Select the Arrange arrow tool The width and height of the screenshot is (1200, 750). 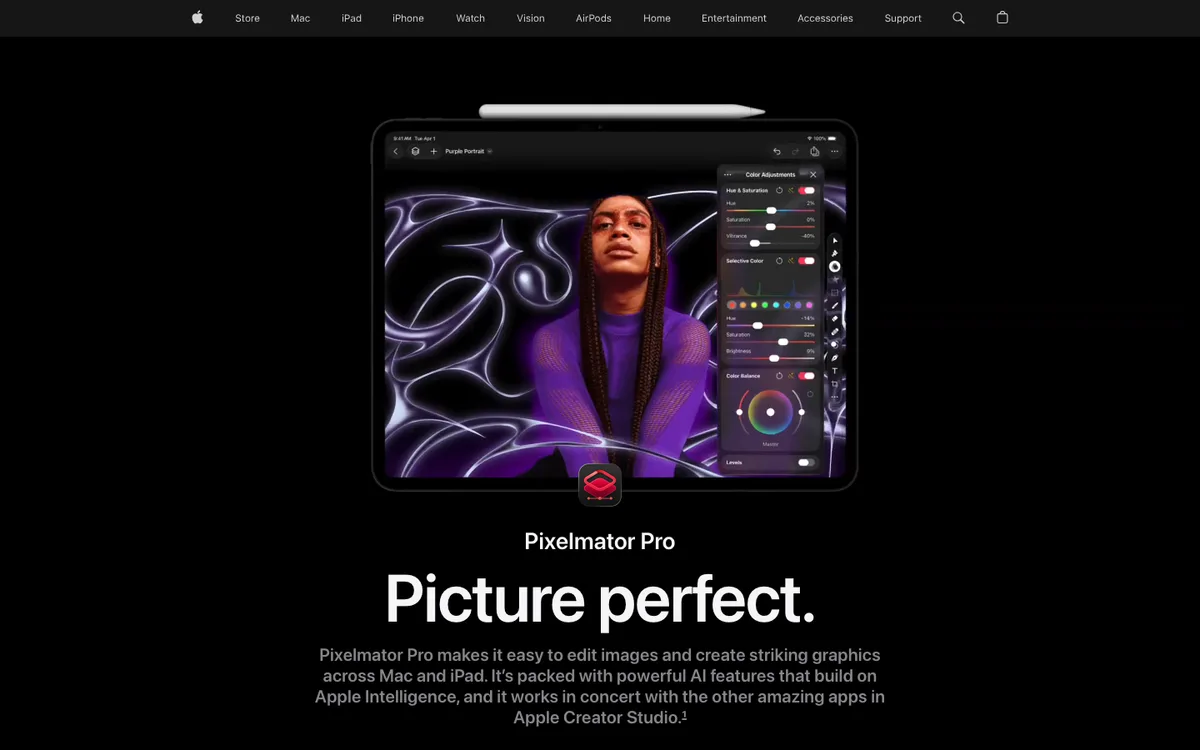click(x=835, y=240)
